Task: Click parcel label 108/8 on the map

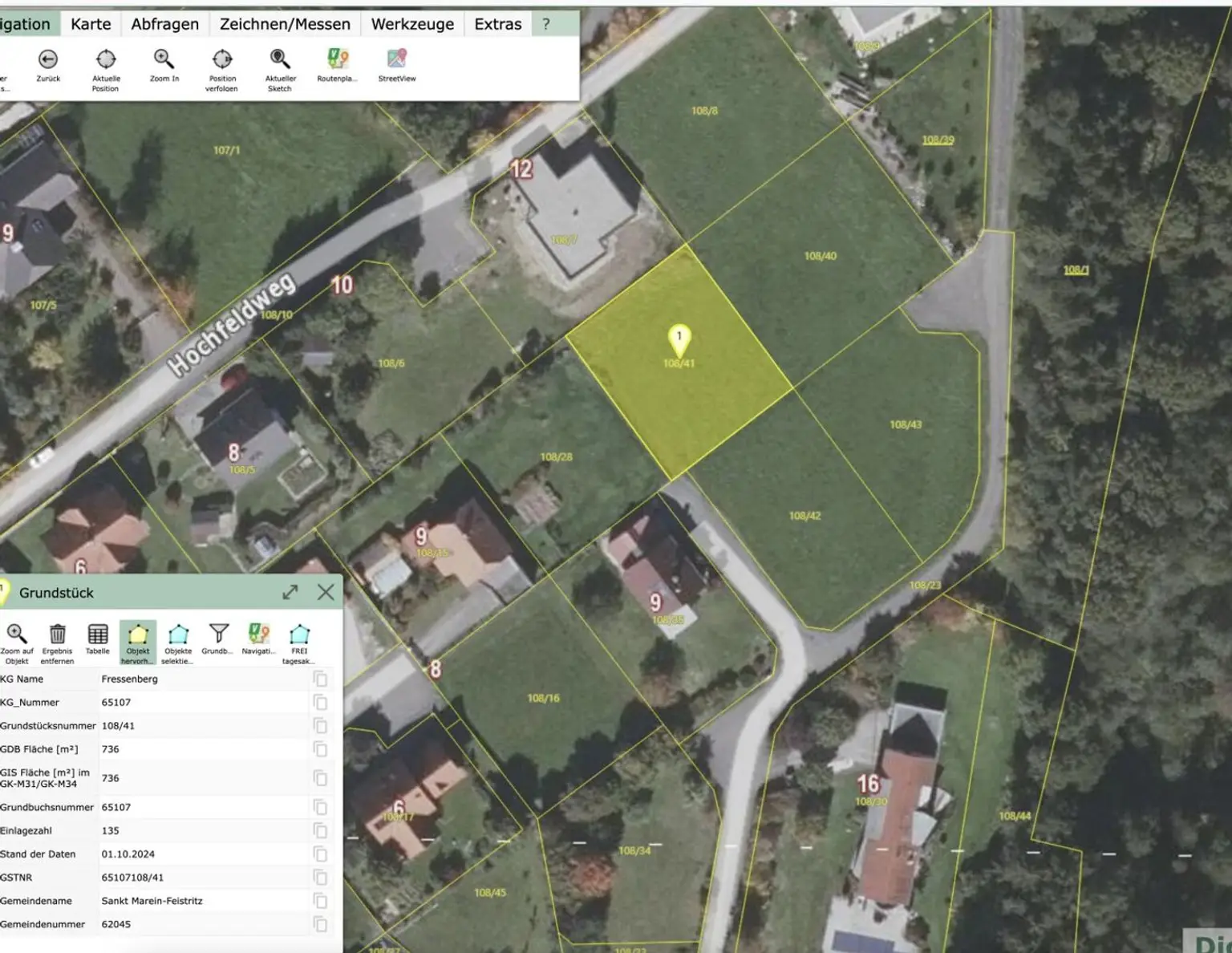Action: pos(704,111)
